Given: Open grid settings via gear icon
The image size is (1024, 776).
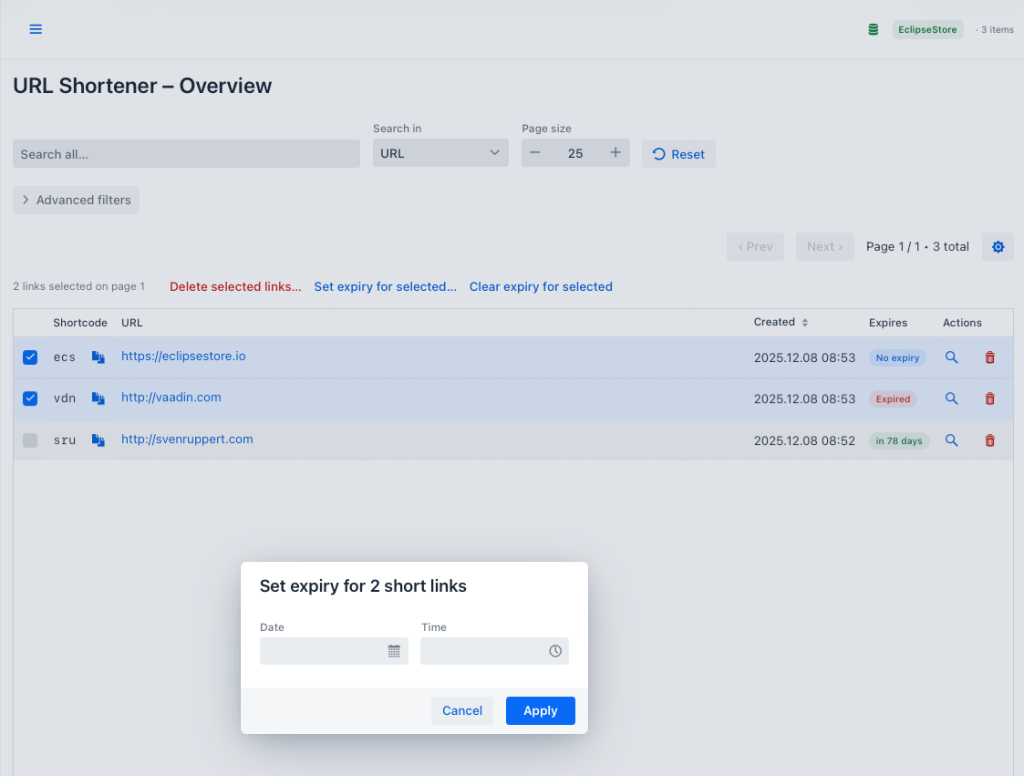Looking at the screenshot, I should tap(997, 246).
